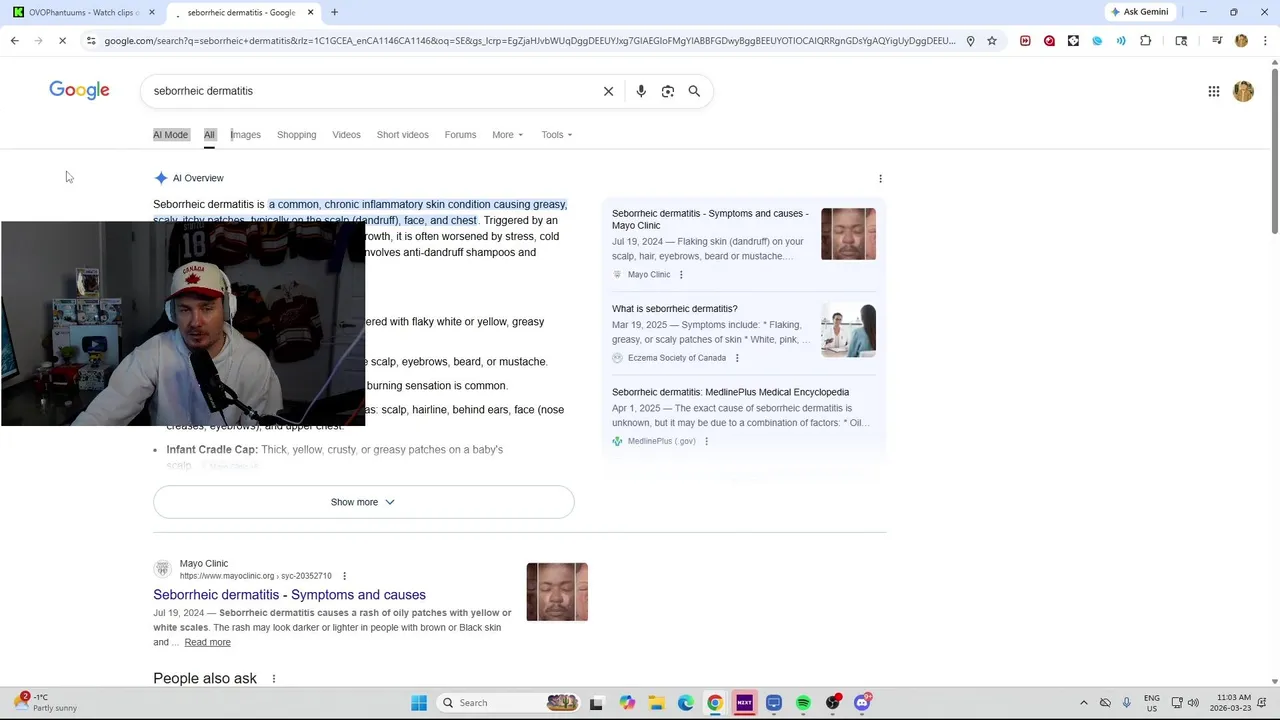This screenshot has height=720, width=1280.
Task: Click the toolbar search-tabs icon beside Extensions
Action: click(1181, 41)
